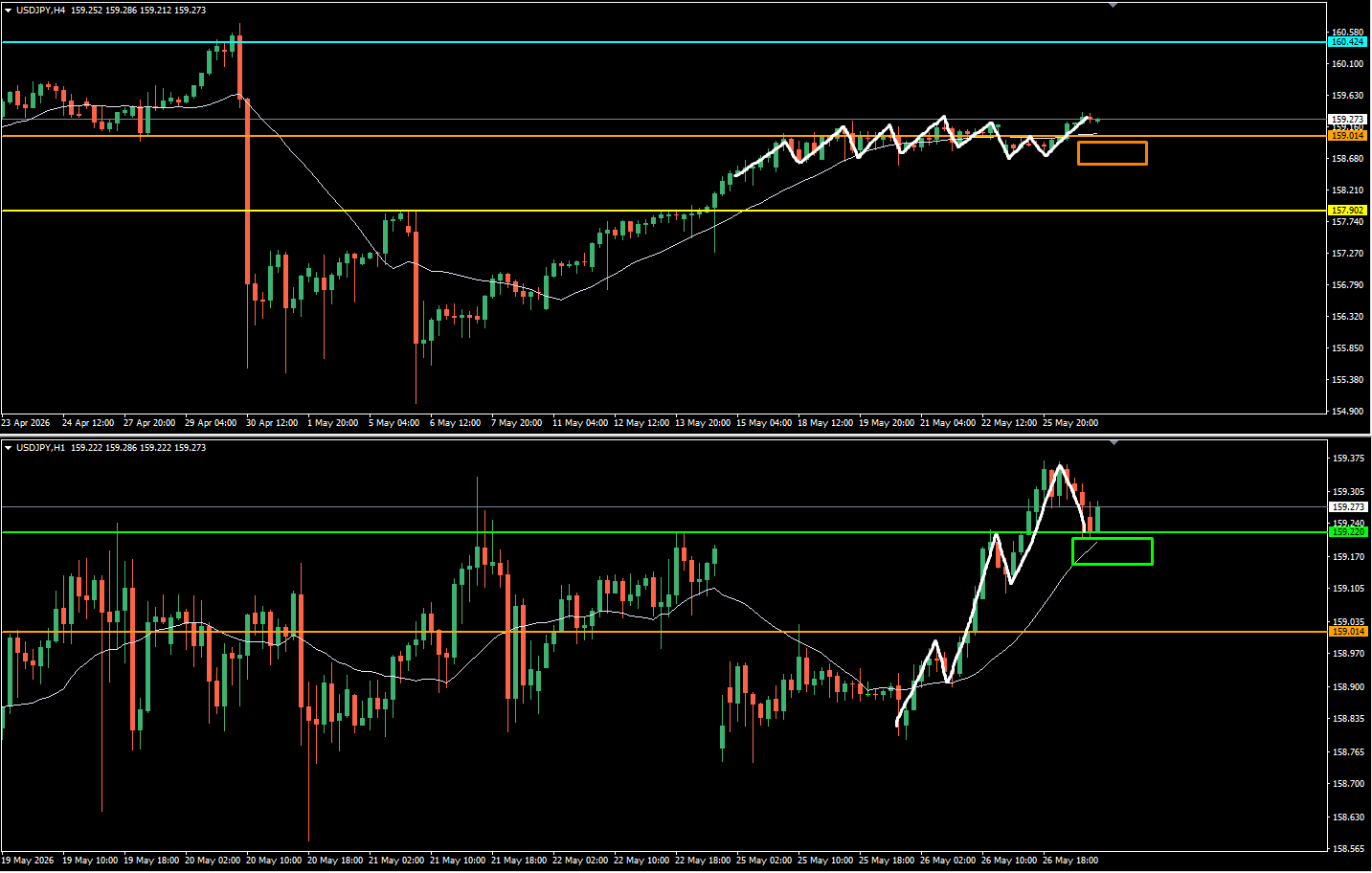Click the 155.380 price scale label

pyautogui.click(x=1347, y=380)
